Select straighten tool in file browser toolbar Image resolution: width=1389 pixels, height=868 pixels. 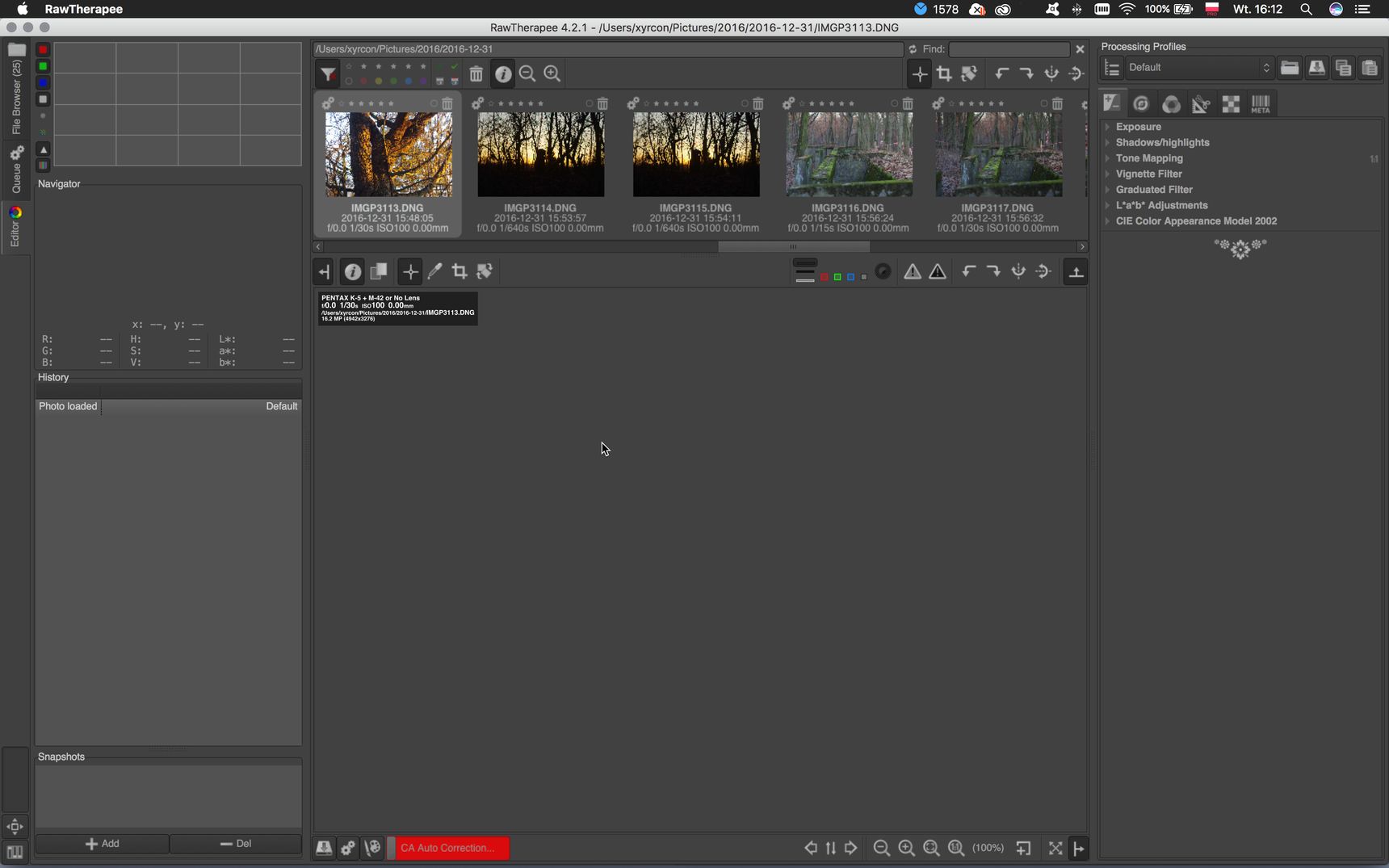969,74
